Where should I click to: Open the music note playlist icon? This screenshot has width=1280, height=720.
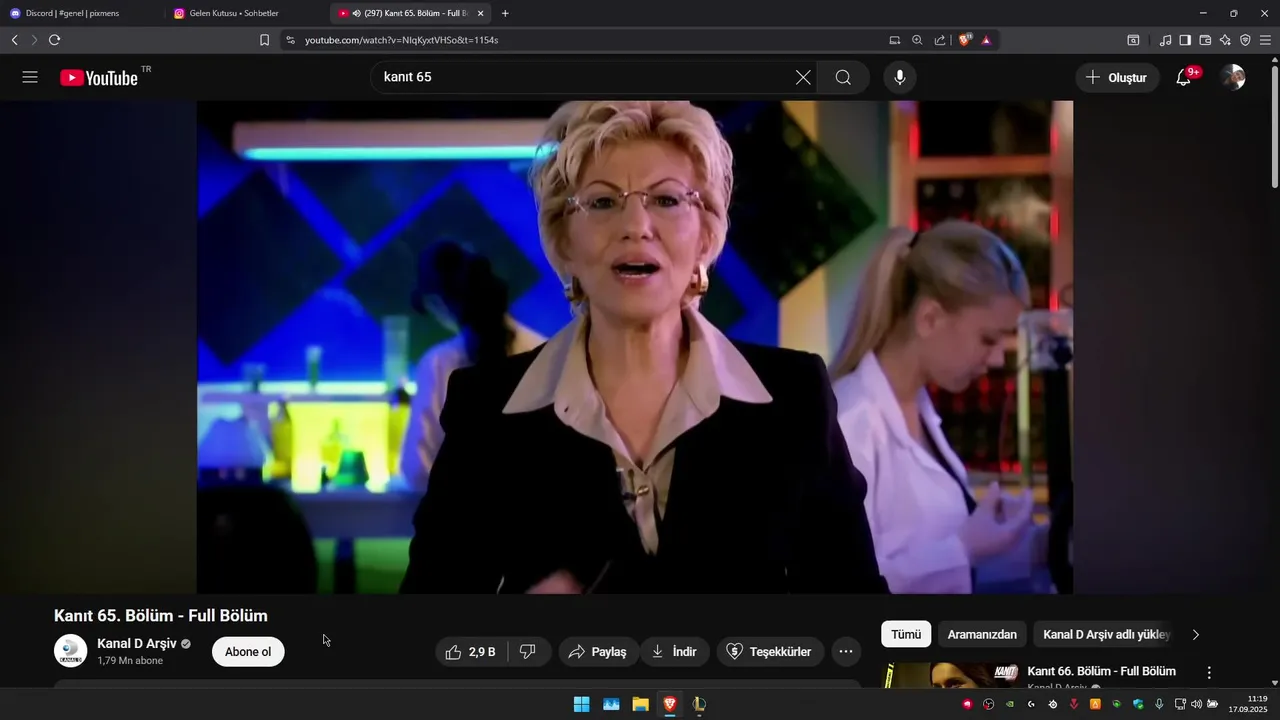[1165, 40]
